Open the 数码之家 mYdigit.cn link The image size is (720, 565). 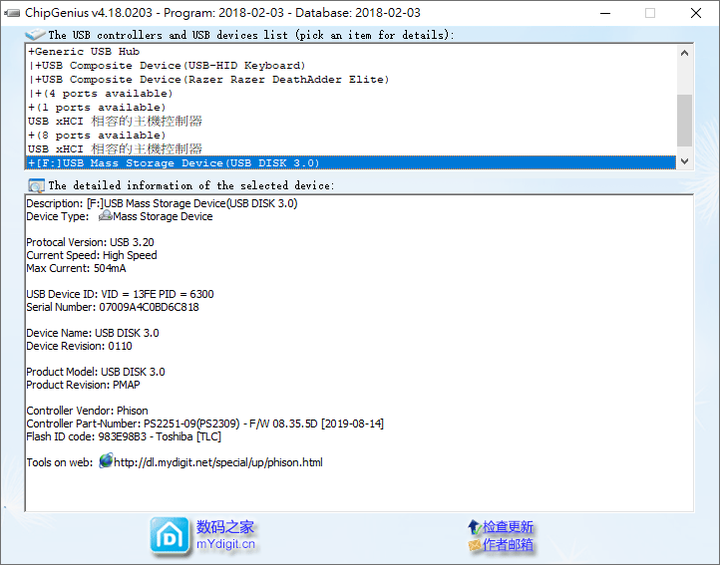(x=225, y=535)
